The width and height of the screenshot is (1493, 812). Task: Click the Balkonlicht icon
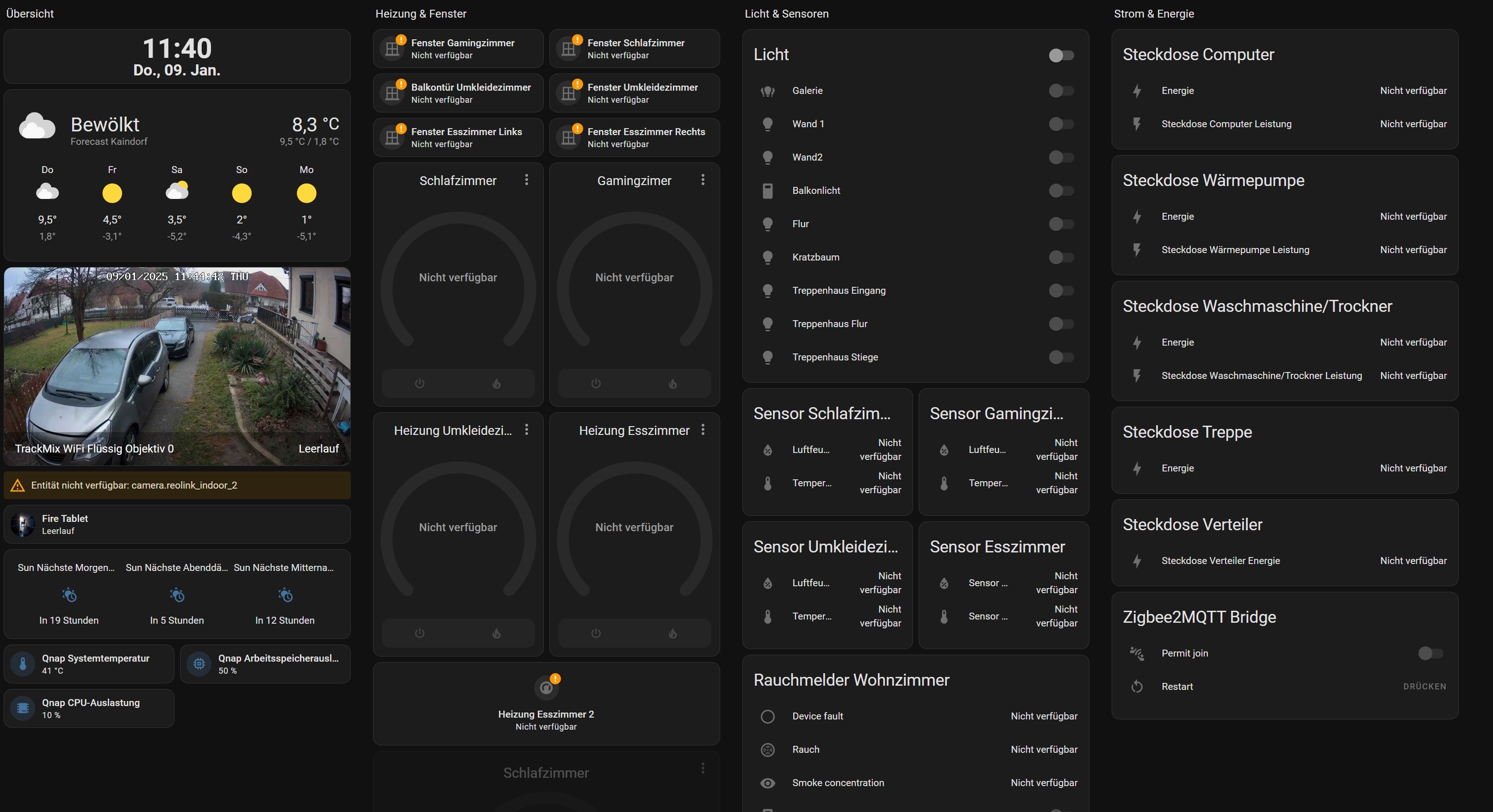coord(767,191)
